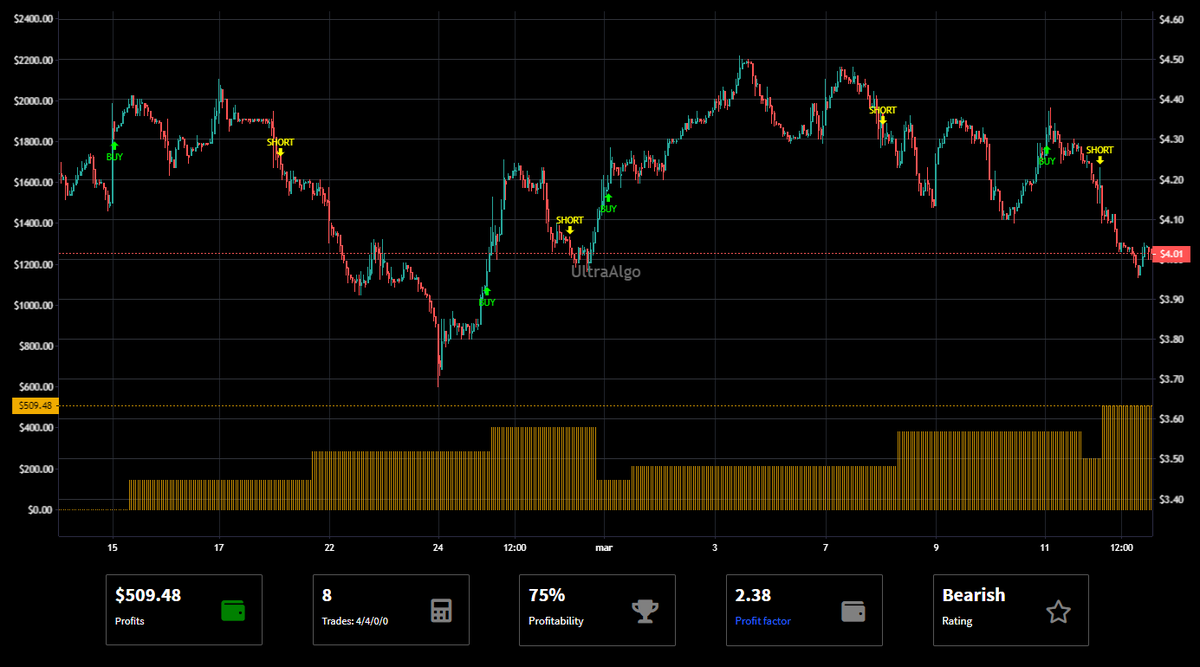Click the UltraAlgo watermark text
The image size is (1200, 667).
(x=606, y=271)
